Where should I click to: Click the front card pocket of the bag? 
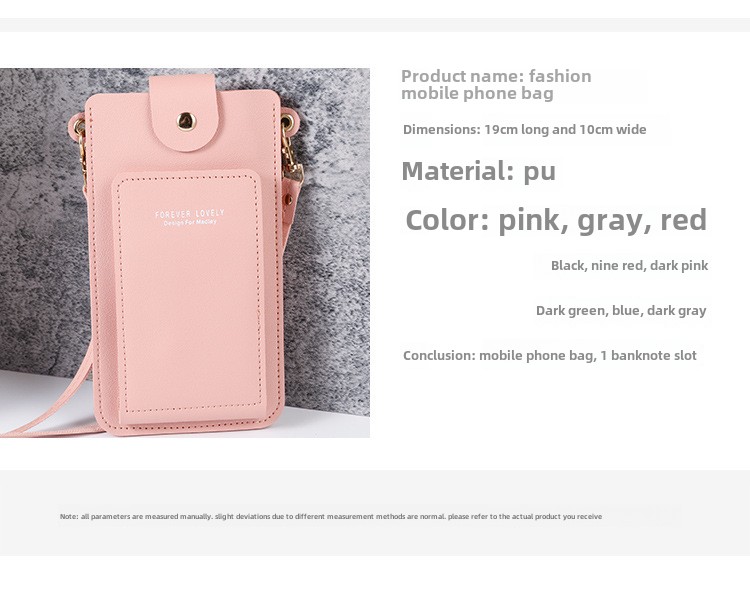tap(189, 294)
